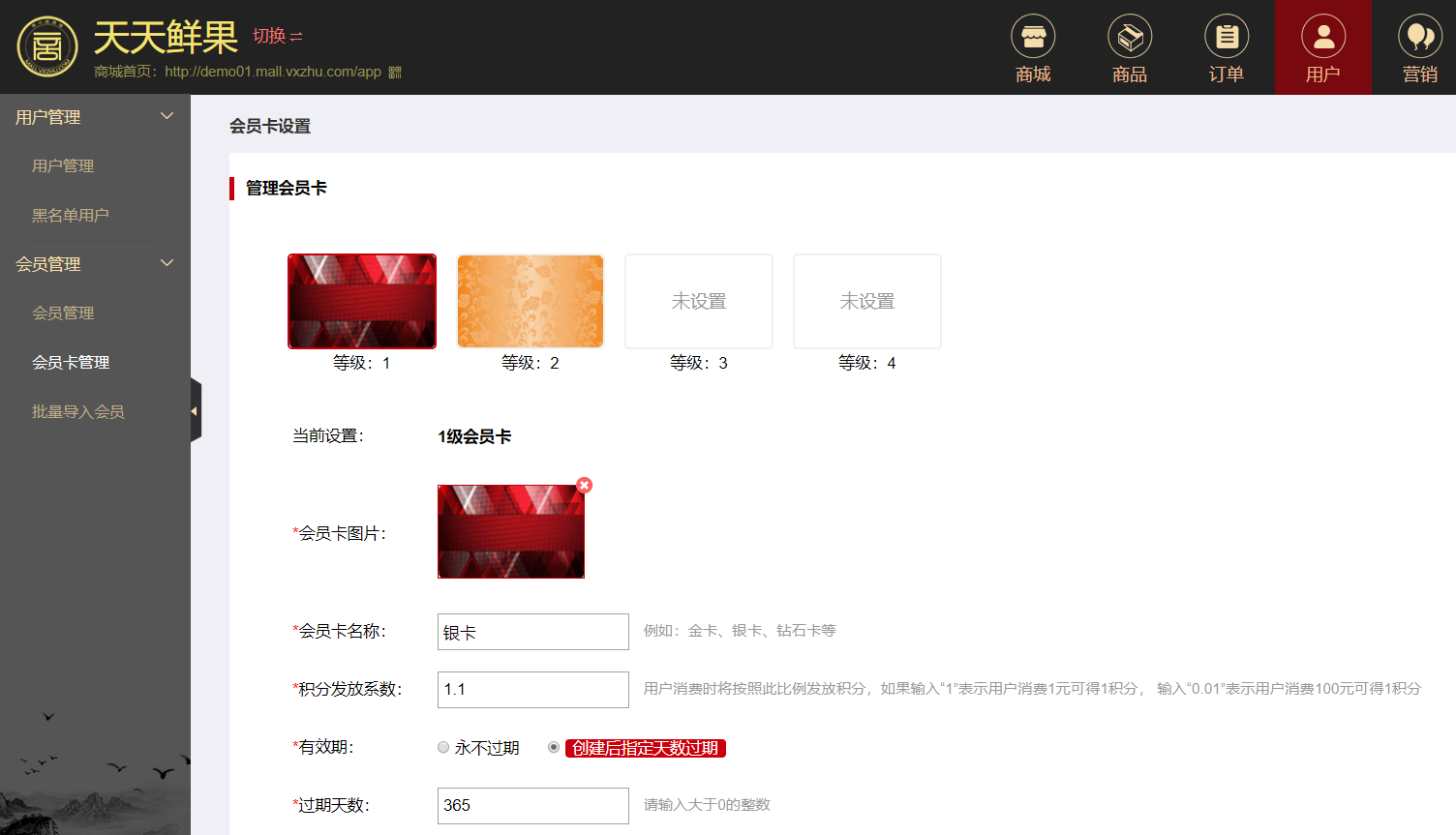This screenshot has width=1456, height=835.
Task: Collapse the sidebar with the arrow handle
Action: point(196,411)
